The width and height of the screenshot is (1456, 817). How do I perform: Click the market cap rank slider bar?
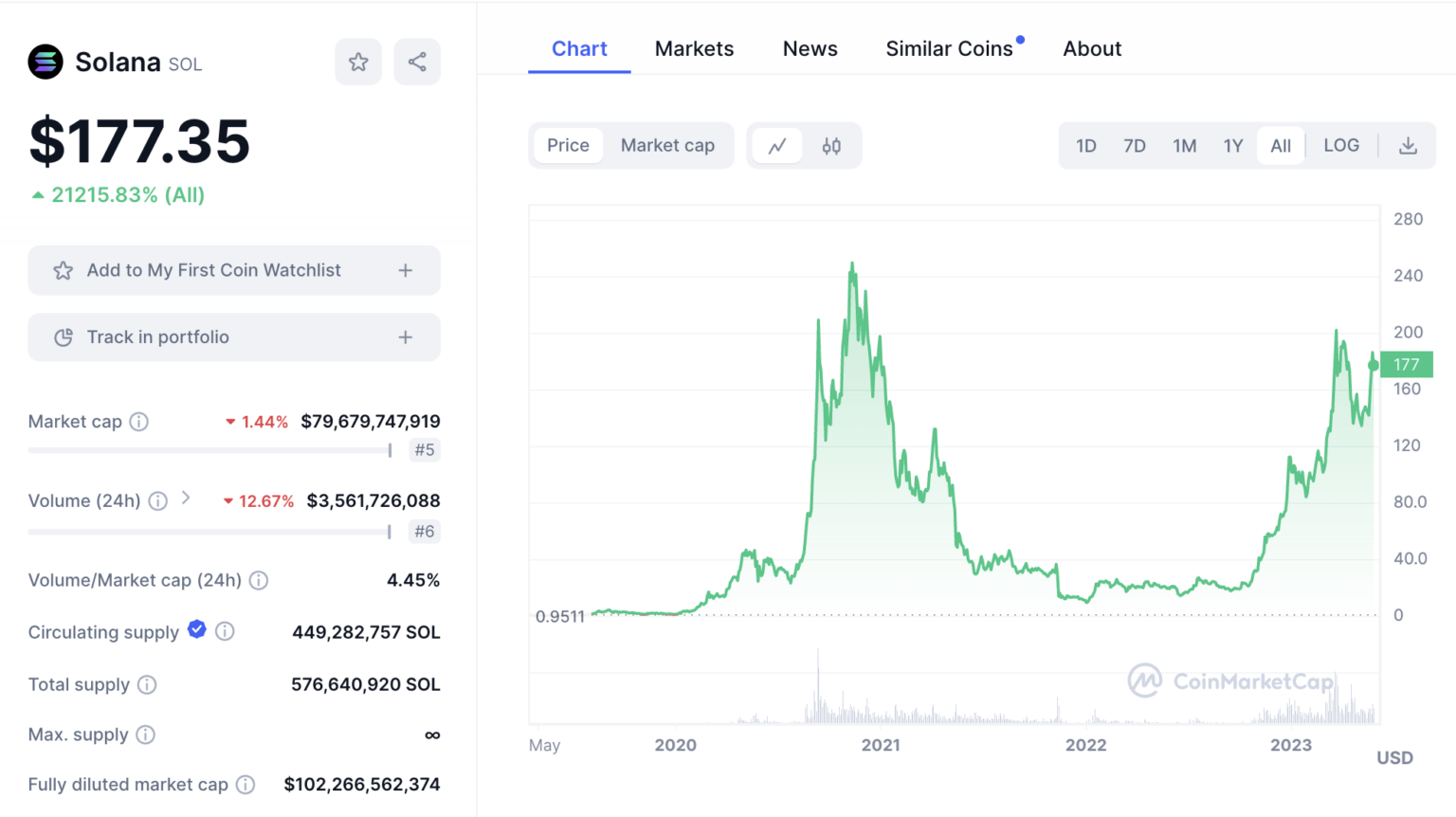[x=209, y=450]
